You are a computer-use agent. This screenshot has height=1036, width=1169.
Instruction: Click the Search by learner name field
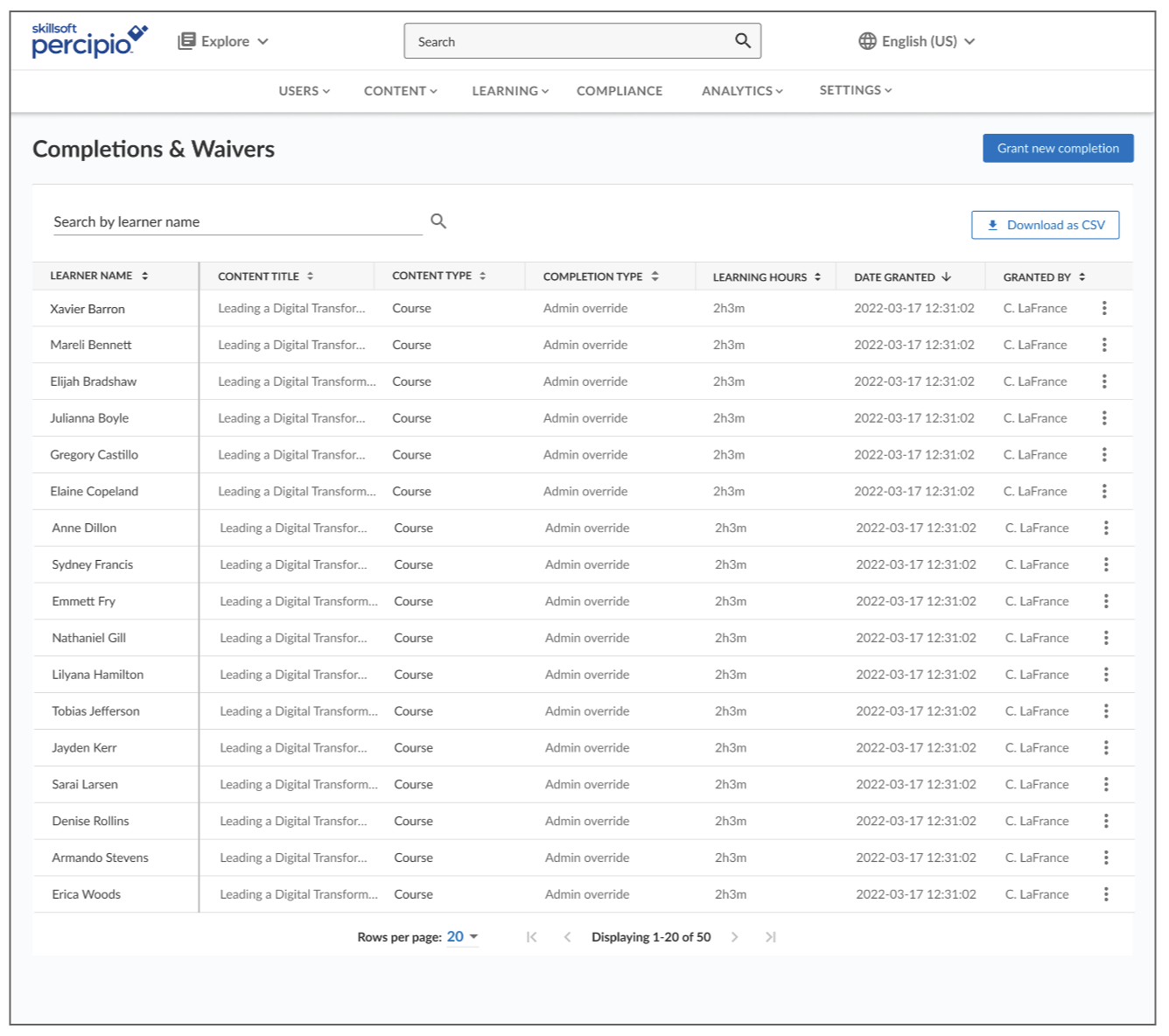pos(237,222)
